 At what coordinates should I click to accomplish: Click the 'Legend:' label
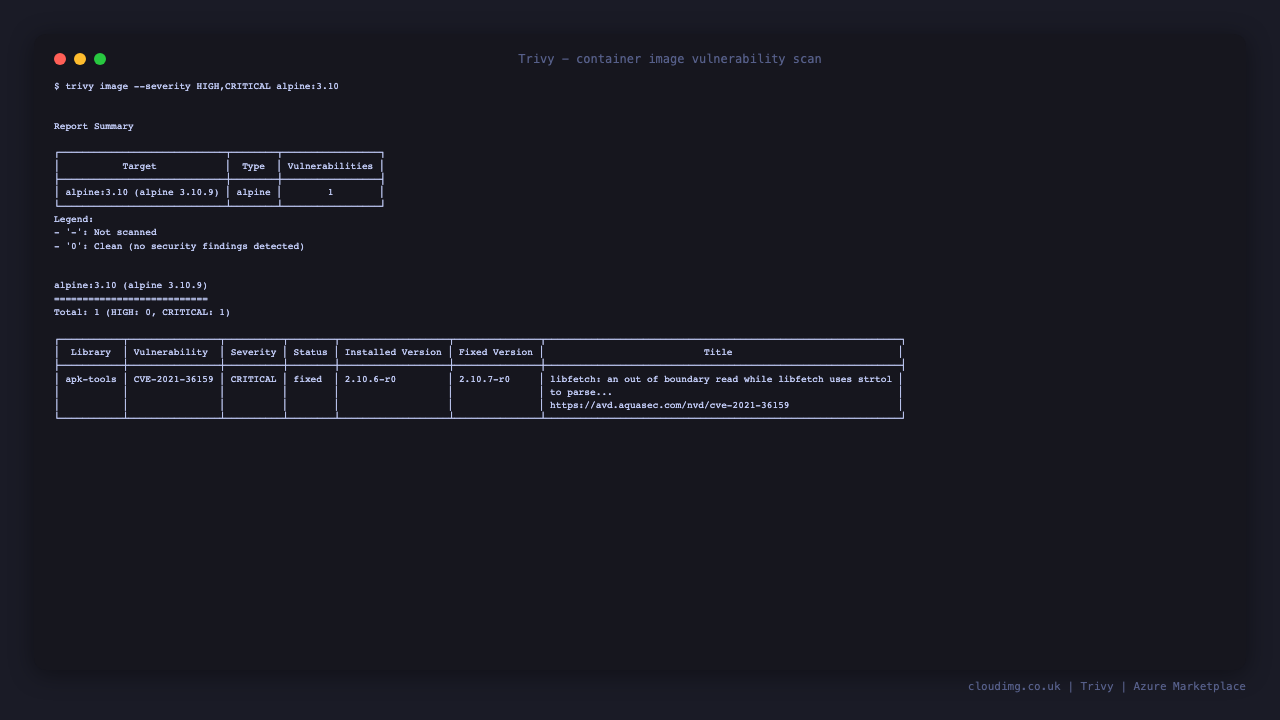point(74,219)
